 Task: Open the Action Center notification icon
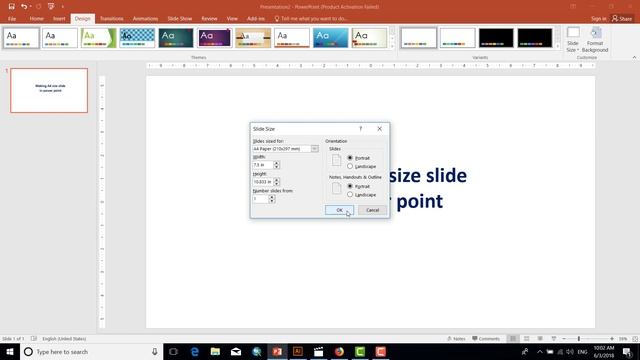[627, 351]
